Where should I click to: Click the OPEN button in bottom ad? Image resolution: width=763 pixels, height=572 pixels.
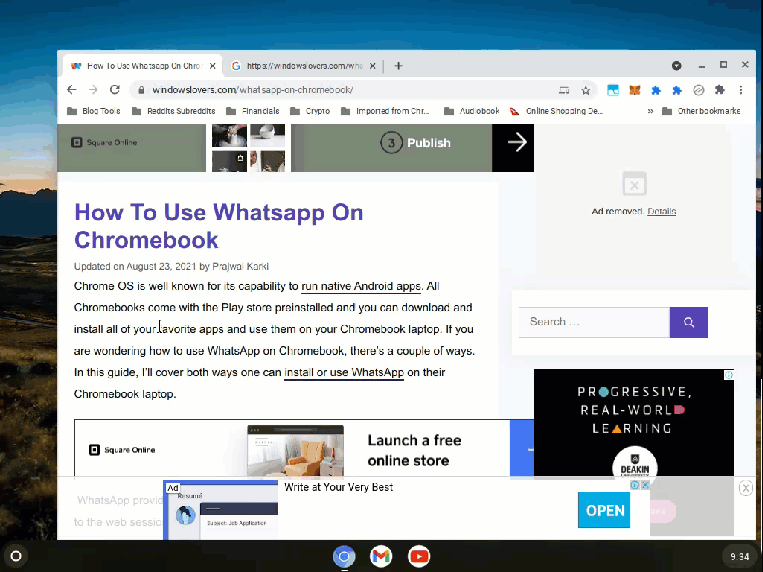click(604, 510)
